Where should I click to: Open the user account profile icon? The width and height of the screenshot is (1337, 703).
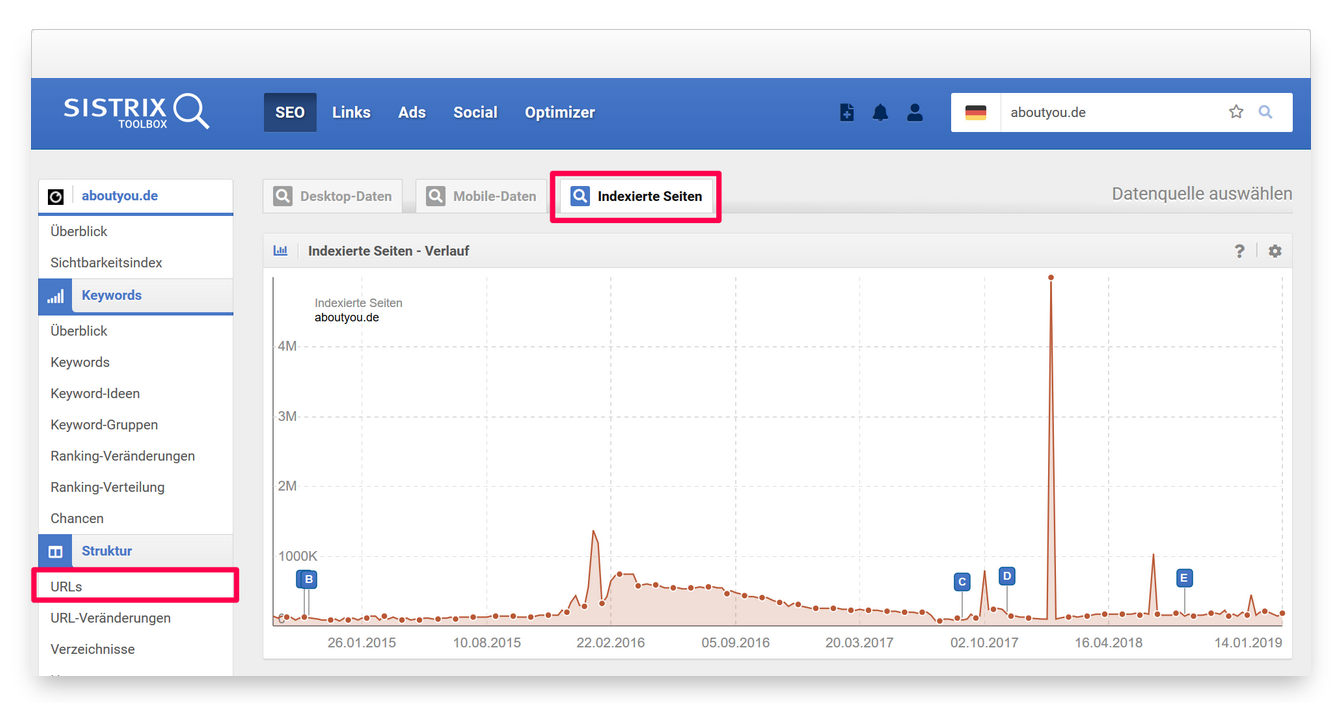click(x=915, y=113)
